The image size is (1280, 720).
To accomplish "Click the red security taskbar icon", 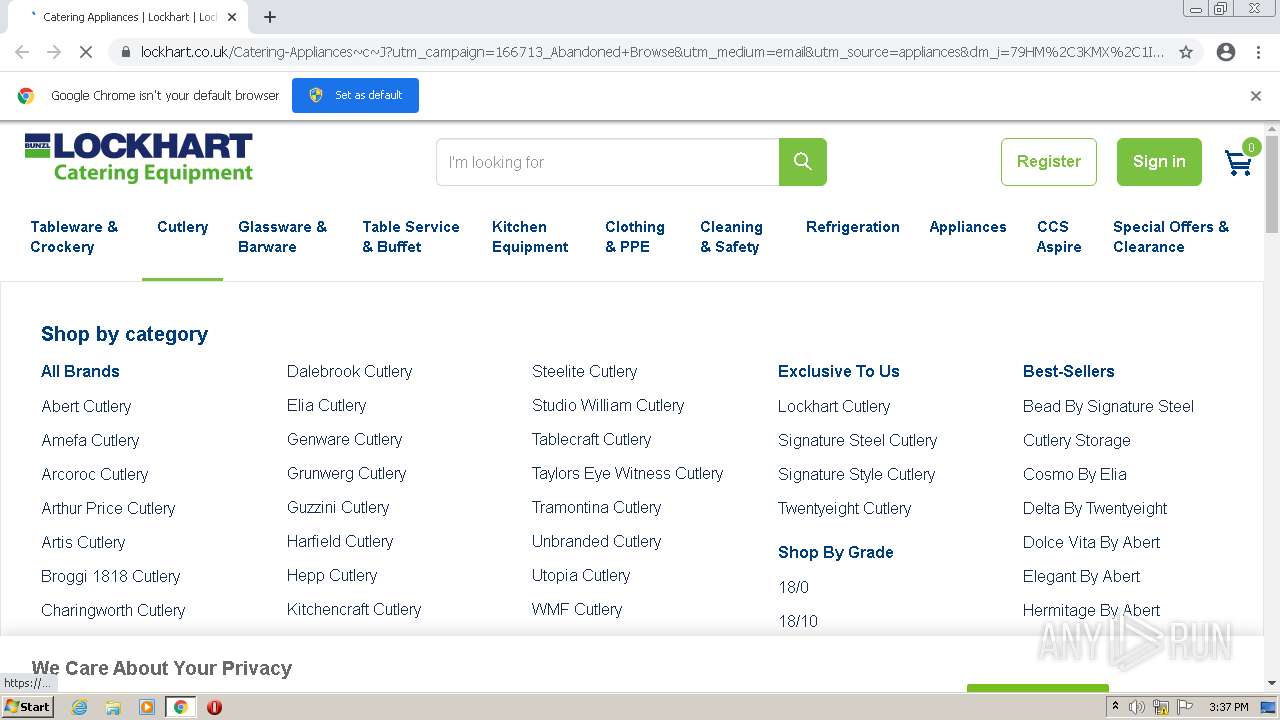I will coord(214,707).
